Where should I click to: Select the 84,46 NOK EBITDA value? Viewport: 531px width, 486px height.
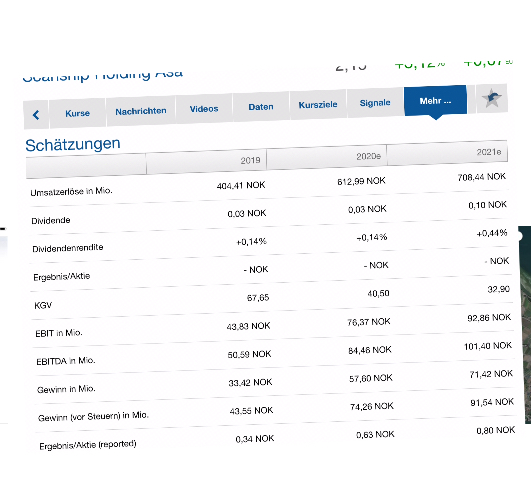[x=370, y=350]
